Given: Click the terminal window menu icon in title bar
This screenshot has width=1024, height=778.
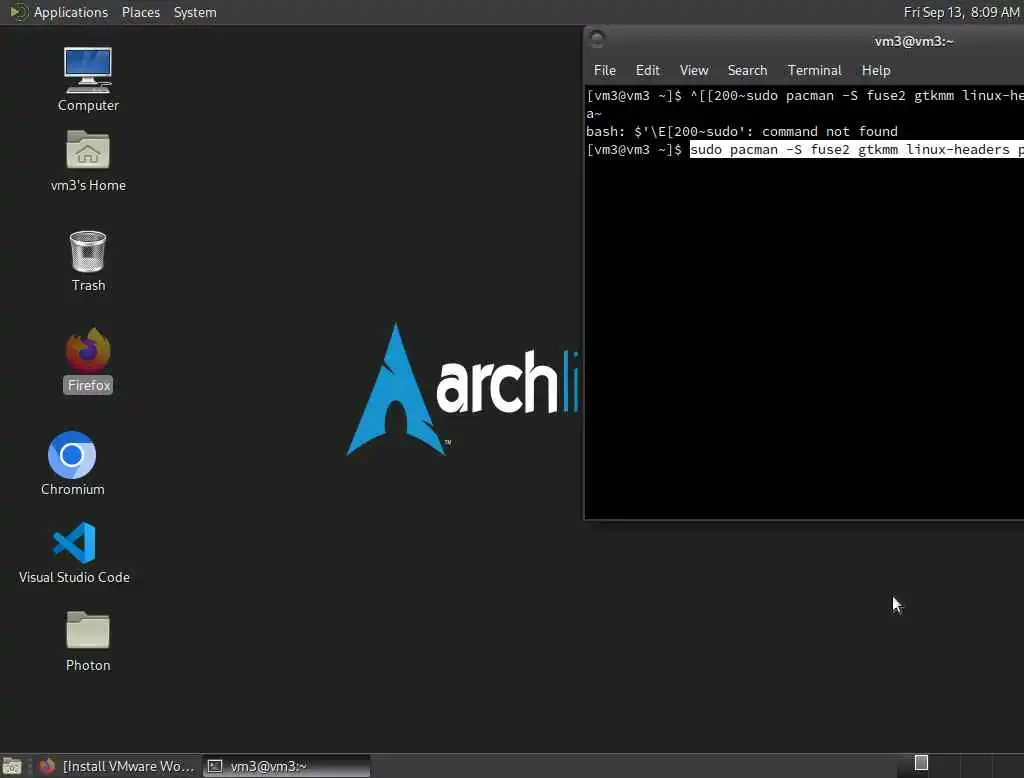Looking at the screenshot, I should (597, 39).
